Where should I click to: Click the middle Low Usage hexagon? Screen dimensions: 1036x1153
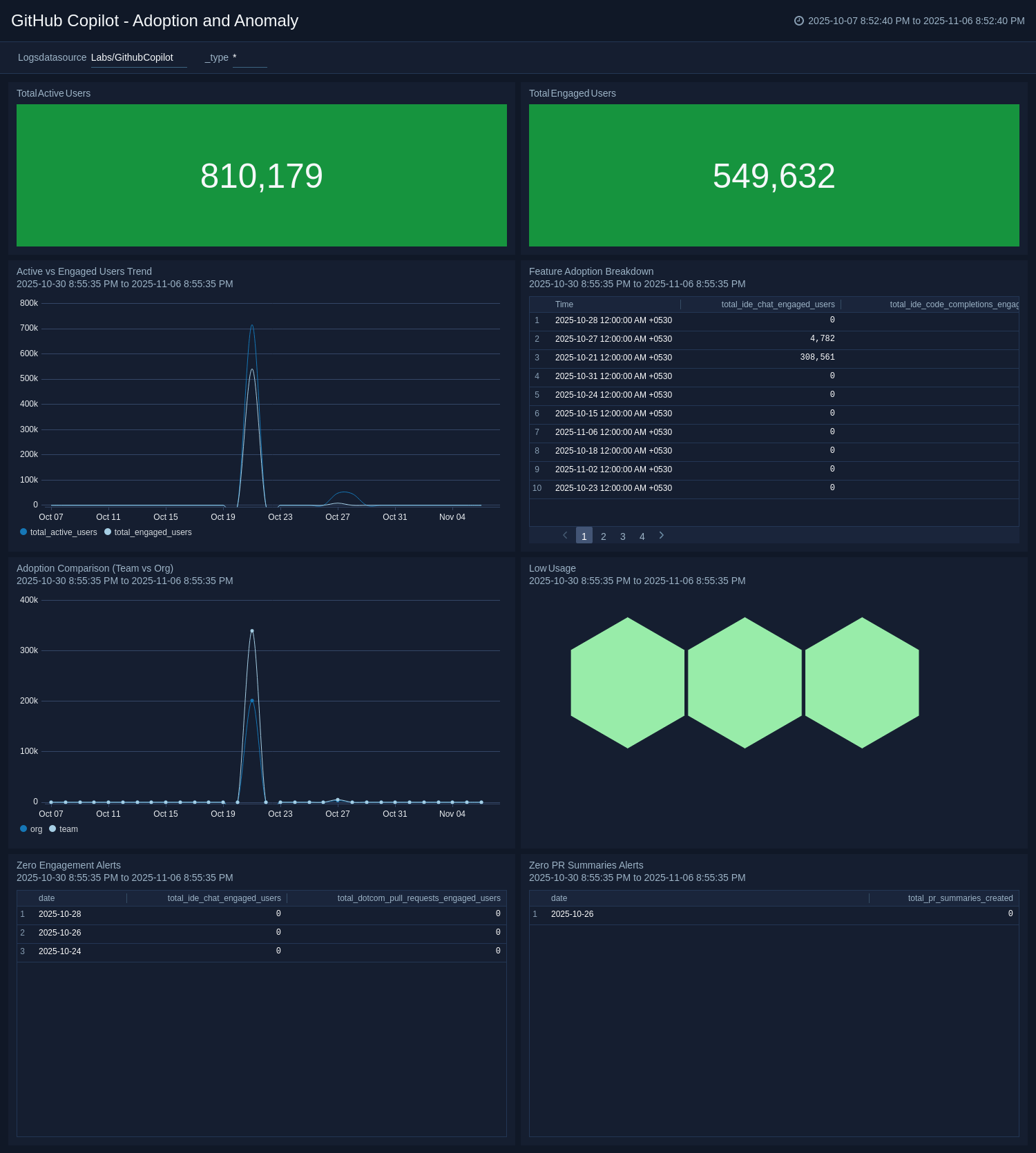745,683
